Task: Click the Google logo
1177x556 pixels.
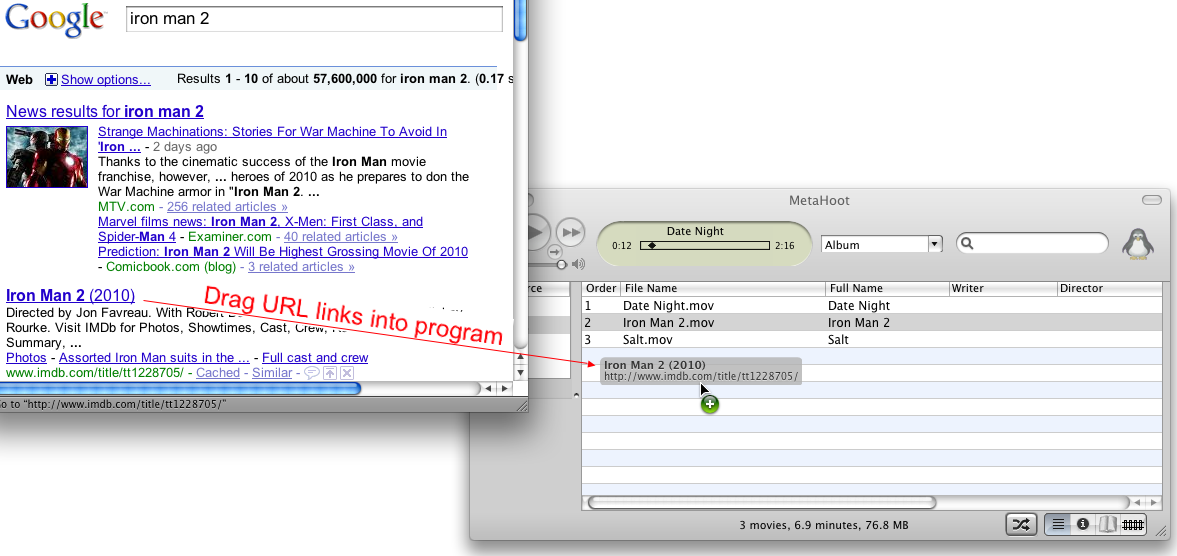Action: point(55,20)
